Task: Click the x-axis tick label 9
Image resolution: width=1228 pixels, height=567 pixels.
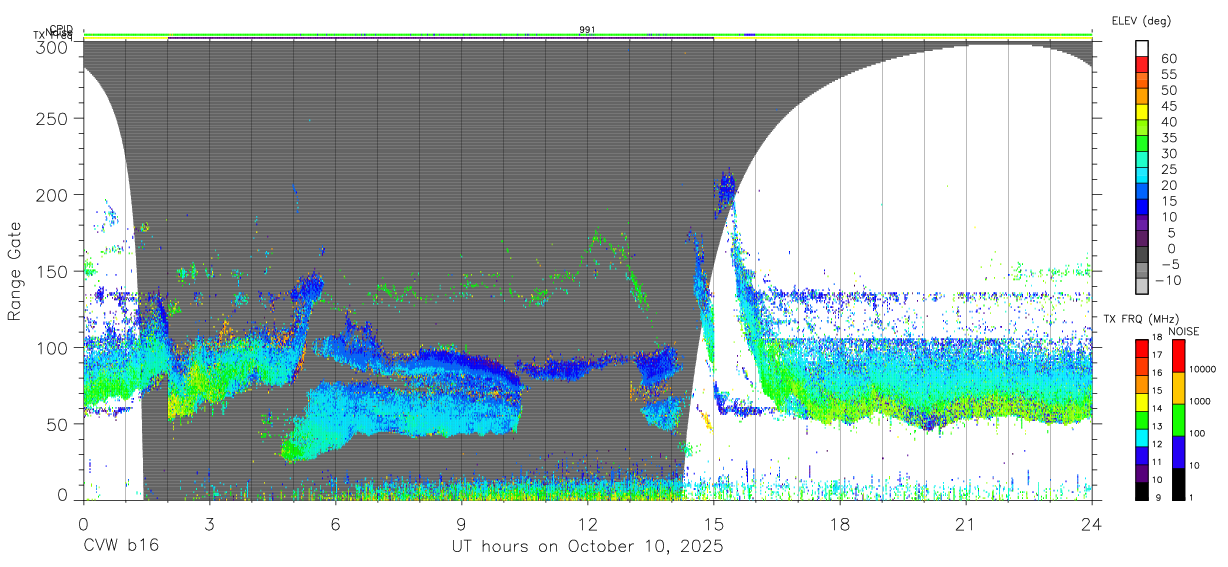Action: coord(461,524)
